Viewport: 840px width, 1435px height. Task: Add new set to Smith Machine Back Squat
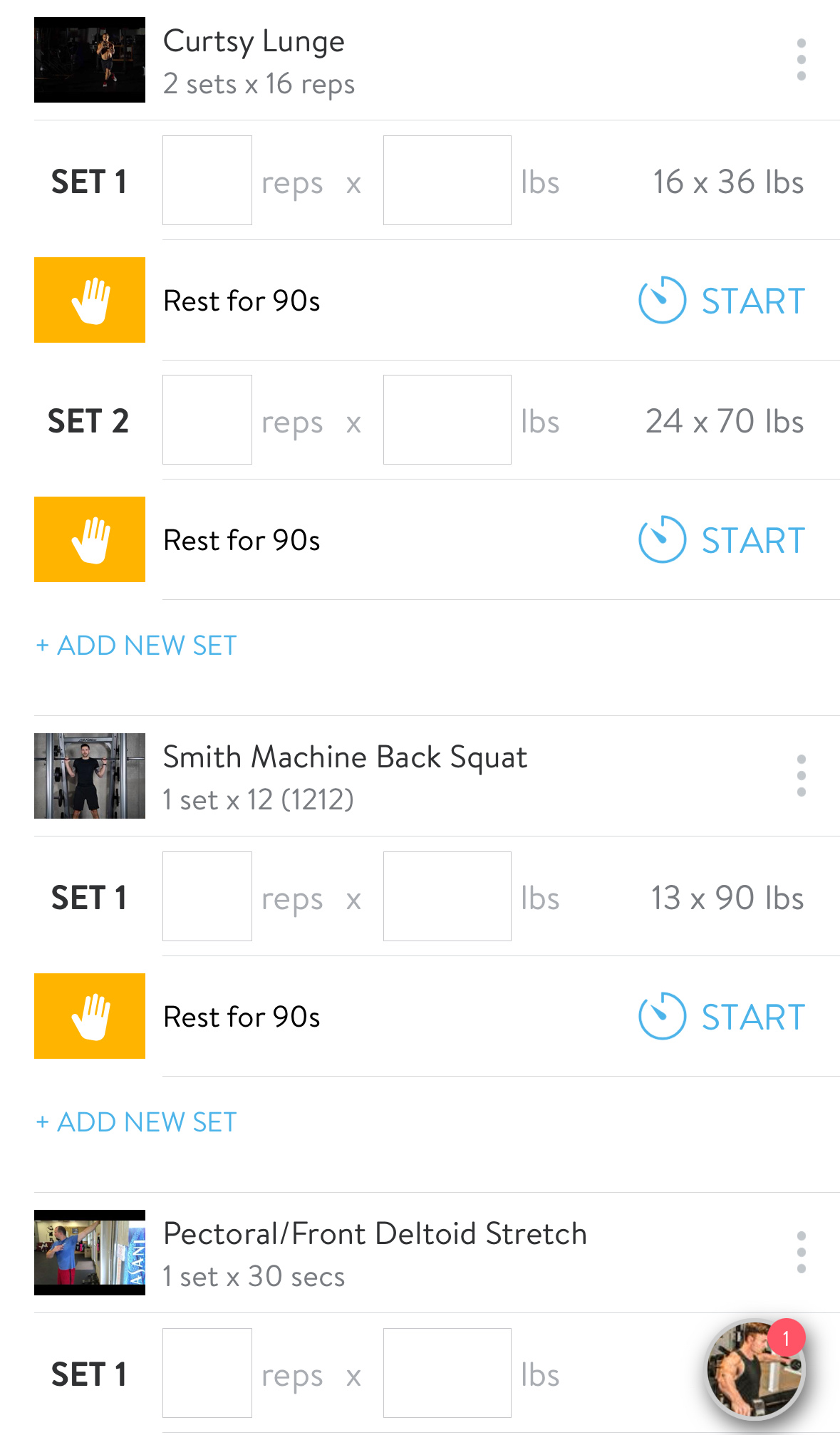136,1122
